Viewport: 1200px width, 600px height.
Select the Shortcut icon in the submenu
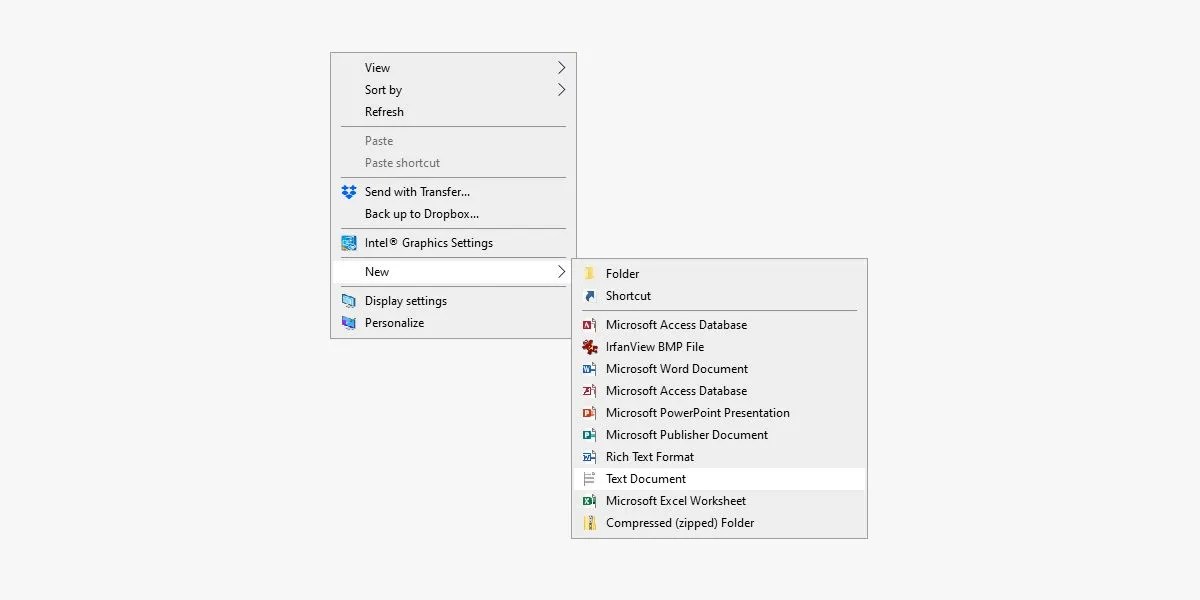[x=590, y=296]
